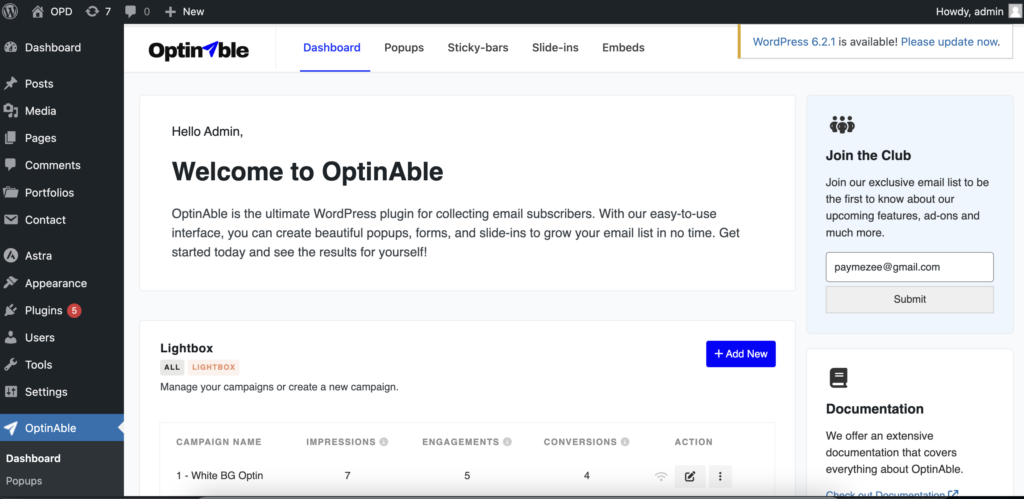
Task: Click the Contact envelope icon
Action: [10, 219]
